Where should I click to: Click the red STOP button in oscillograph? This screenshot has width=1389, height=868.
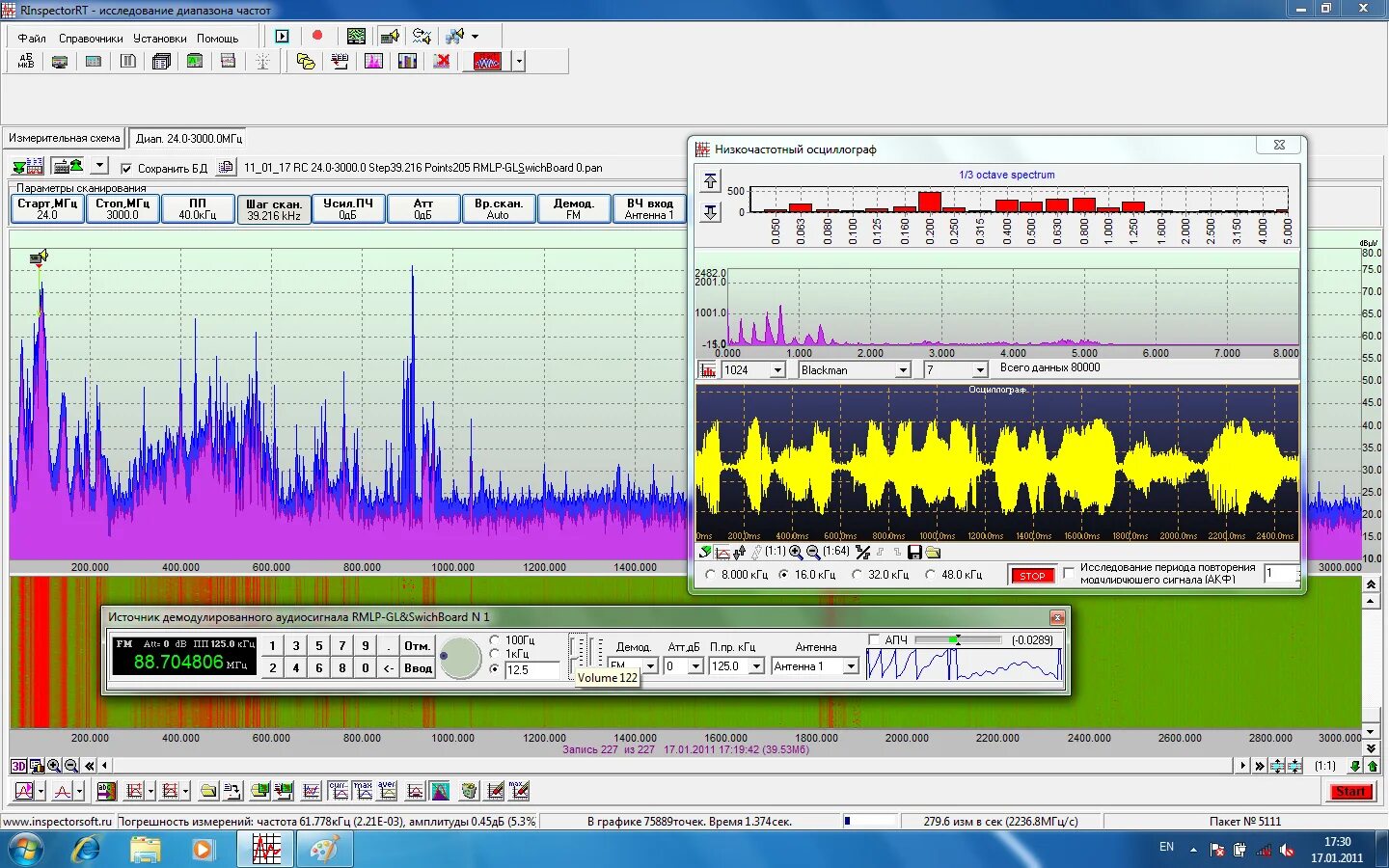coord(1032,576)
